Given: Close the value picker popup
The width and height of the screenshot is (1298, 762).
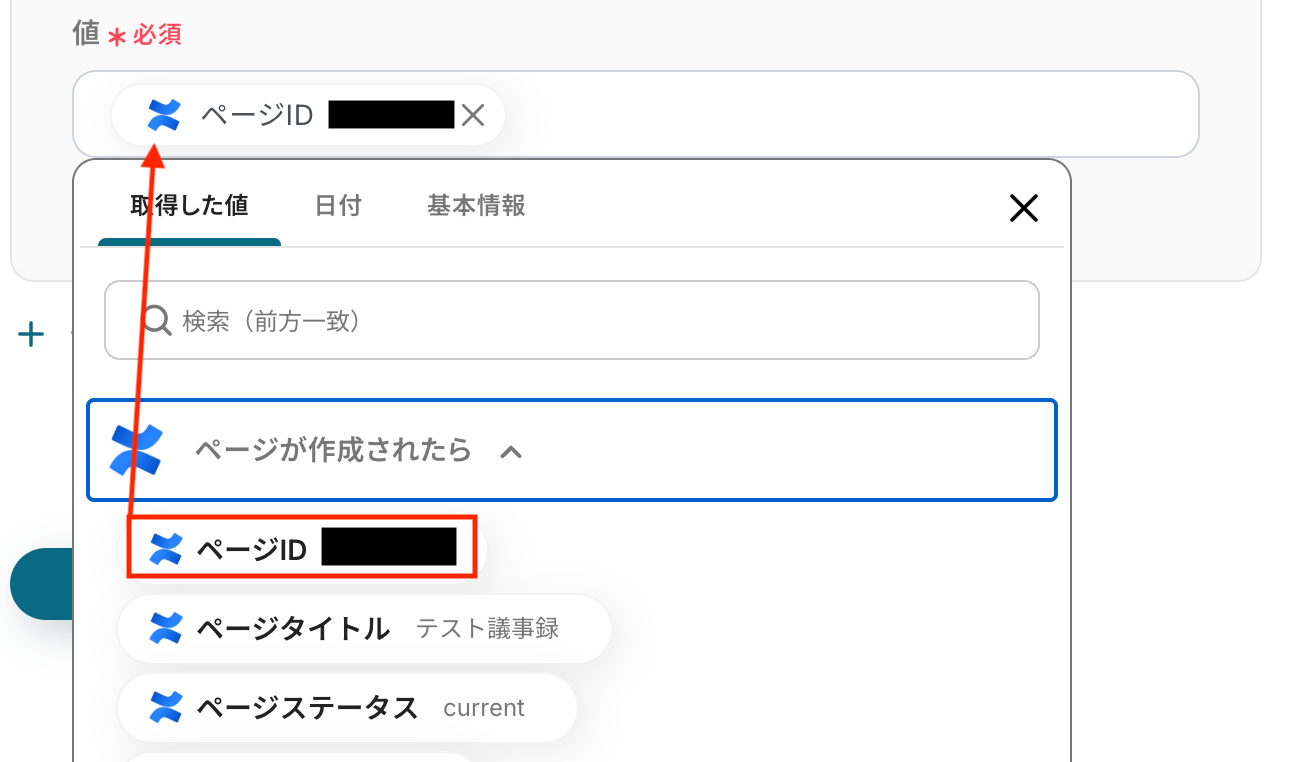Looking at the screenshot, I should [1023, 208].
